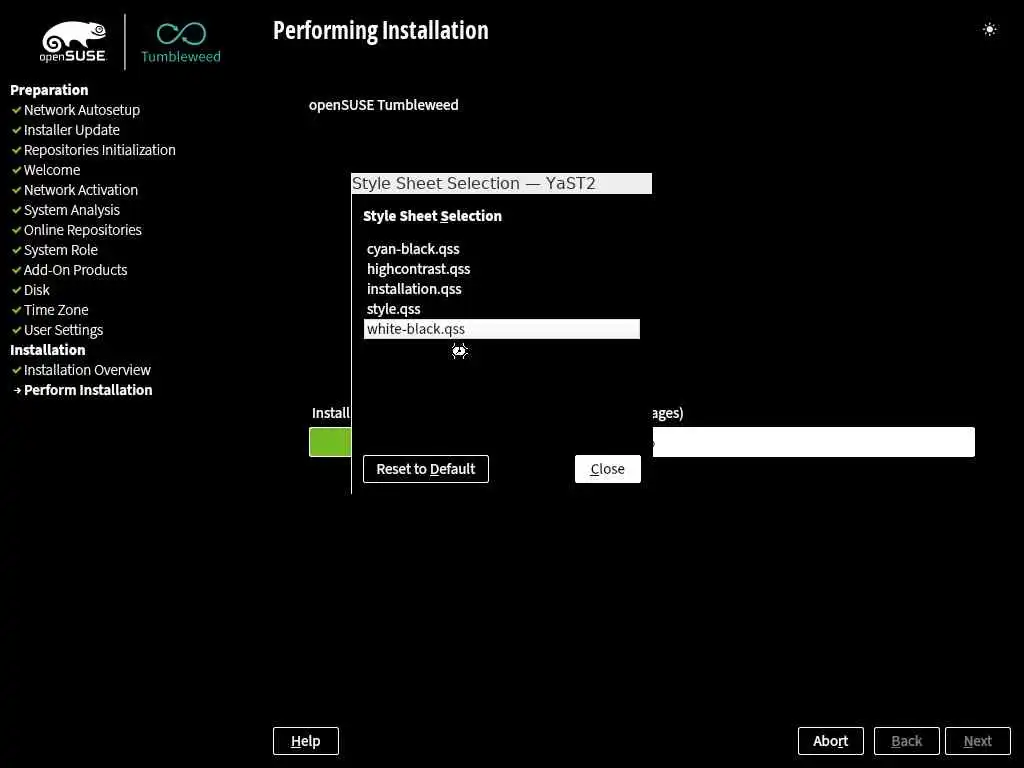Click the checkmark beside Installation Overview
This screenshot has height=768, width=1024.
(x=17, y=370)
